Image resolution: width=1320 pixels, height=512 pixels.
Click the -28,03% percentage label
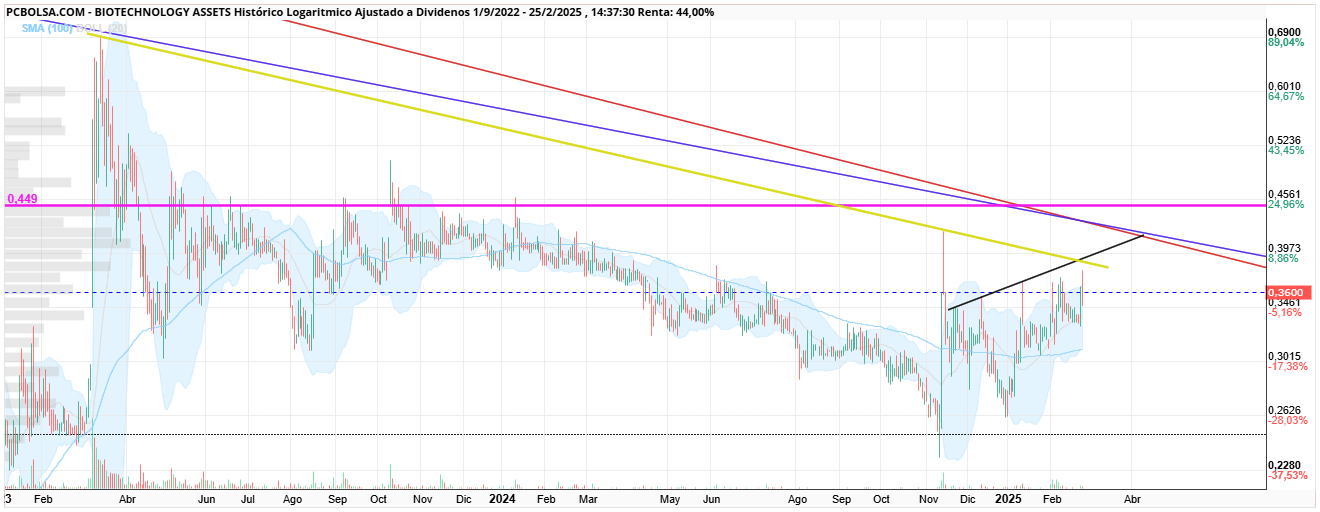click(x=1287, y=421)
